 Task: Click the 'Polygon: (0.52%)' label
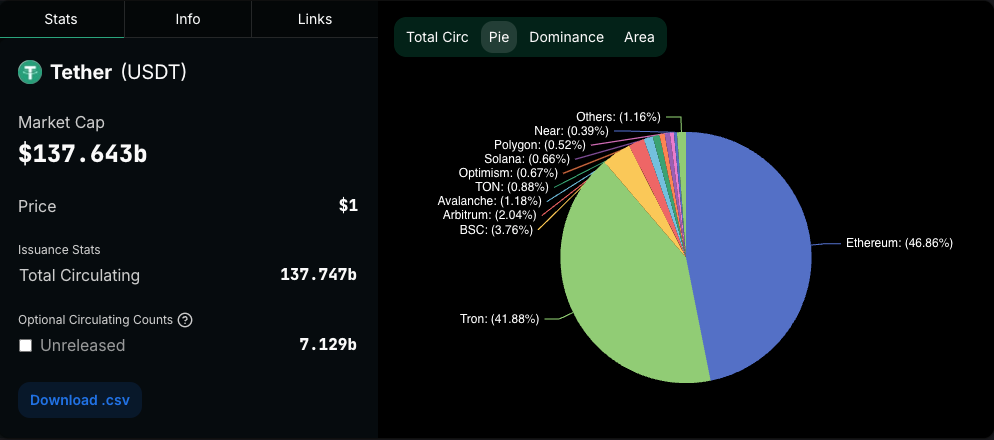(539, 145)
